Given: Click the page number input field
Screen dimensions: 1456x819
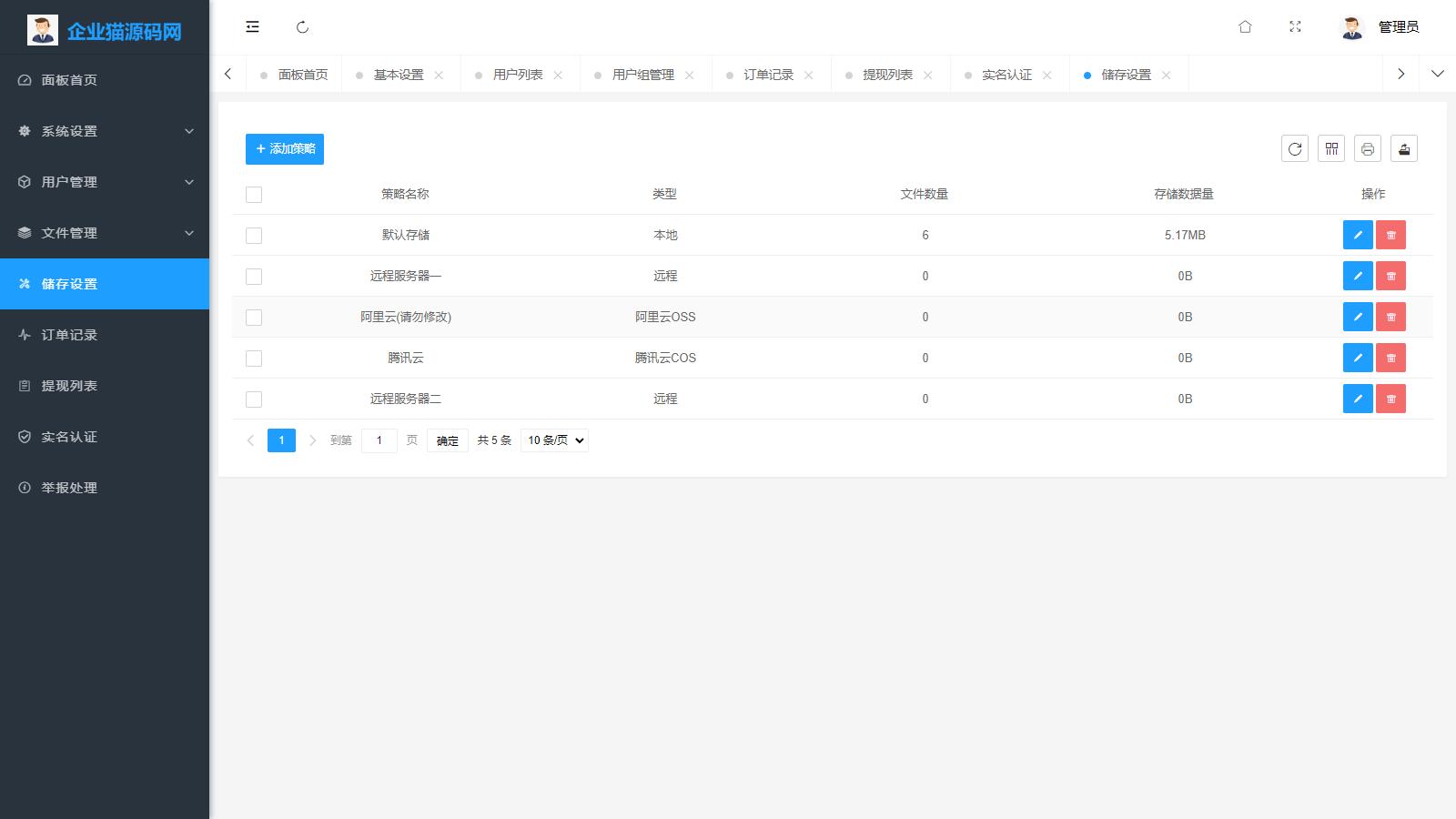Looking at the screenshot, I should tap(379, 440).
